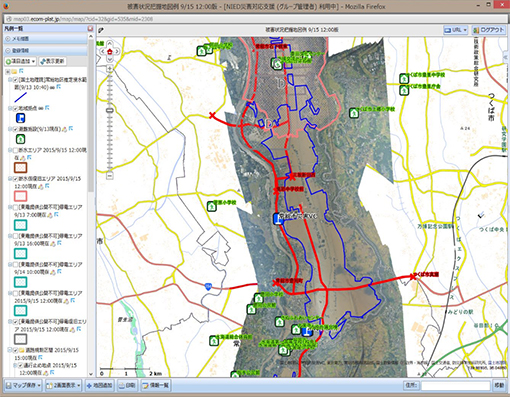Click the zoom-out minus button on map

[x=110, y=175]
